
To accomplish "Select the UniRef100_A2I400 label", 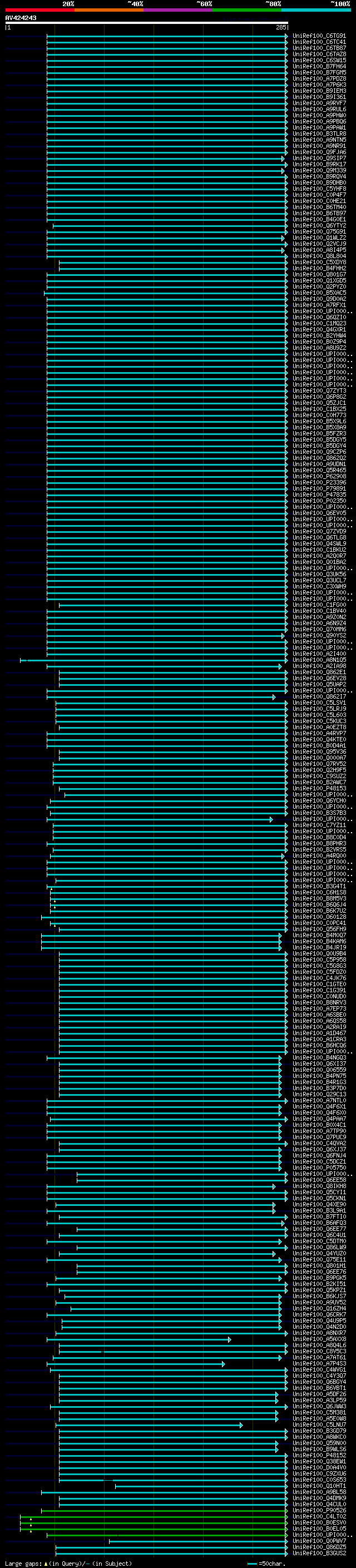I will point(319,654).
